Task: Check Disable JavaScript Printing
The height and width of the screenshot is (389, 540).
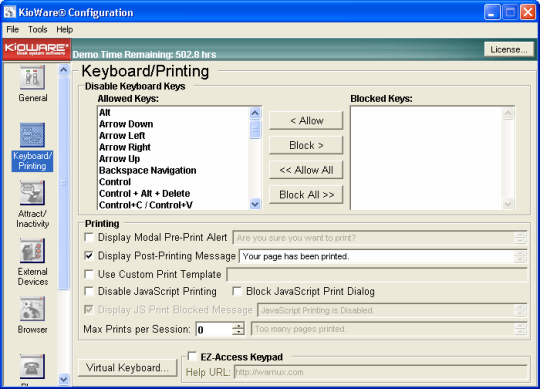Action: pos(89,292)
